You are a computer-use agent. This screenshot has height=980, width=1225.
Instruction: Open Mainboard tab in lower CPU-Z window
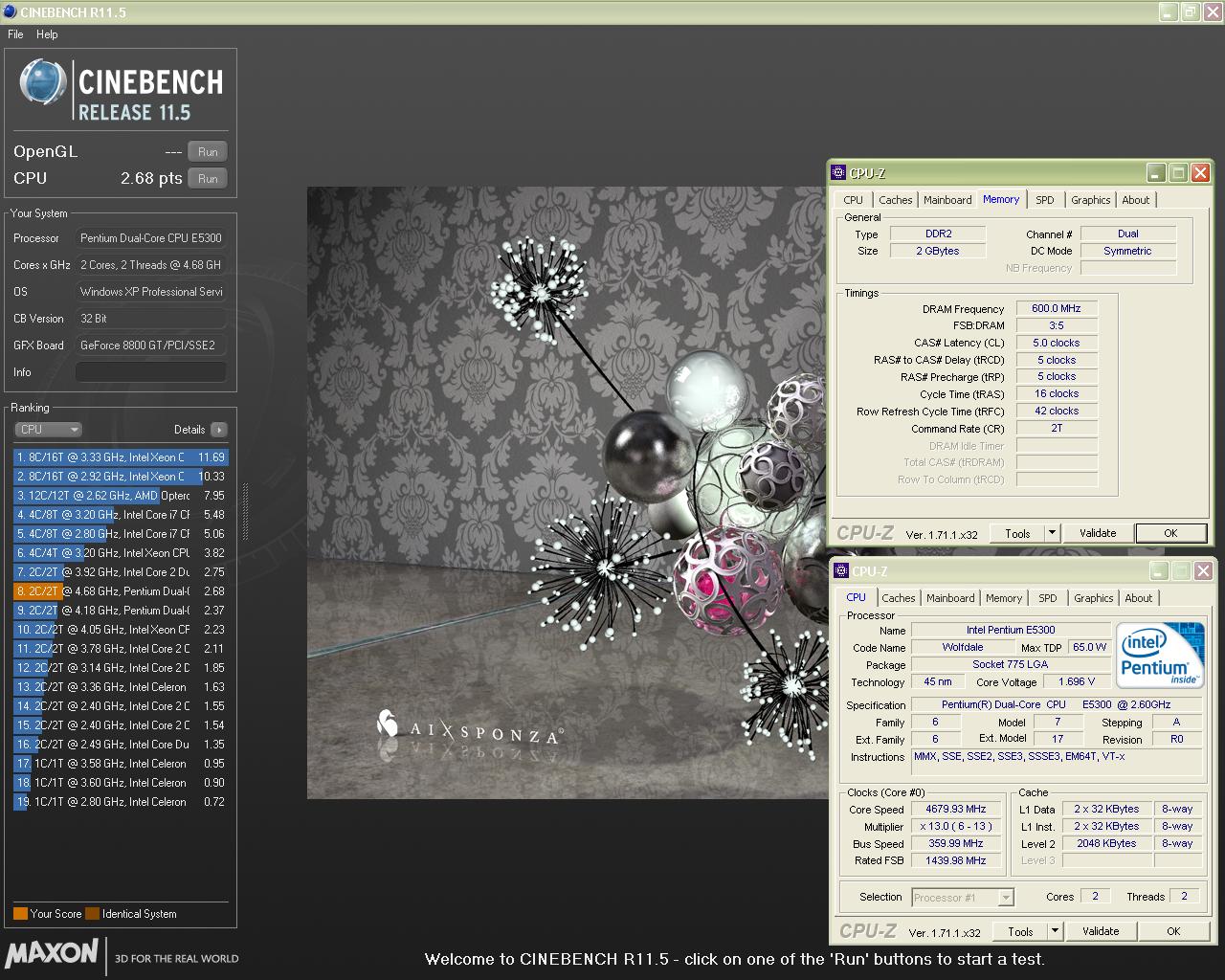[x=950, y=598]
